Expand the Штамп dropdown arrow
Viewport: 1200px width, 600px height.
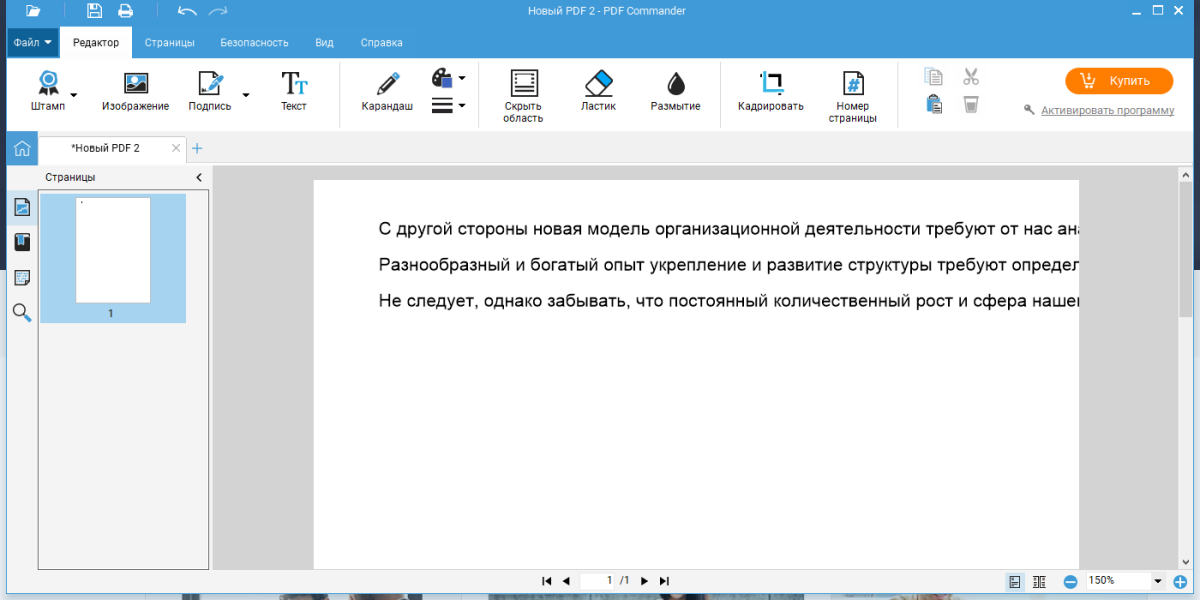(x=73, y=95)
